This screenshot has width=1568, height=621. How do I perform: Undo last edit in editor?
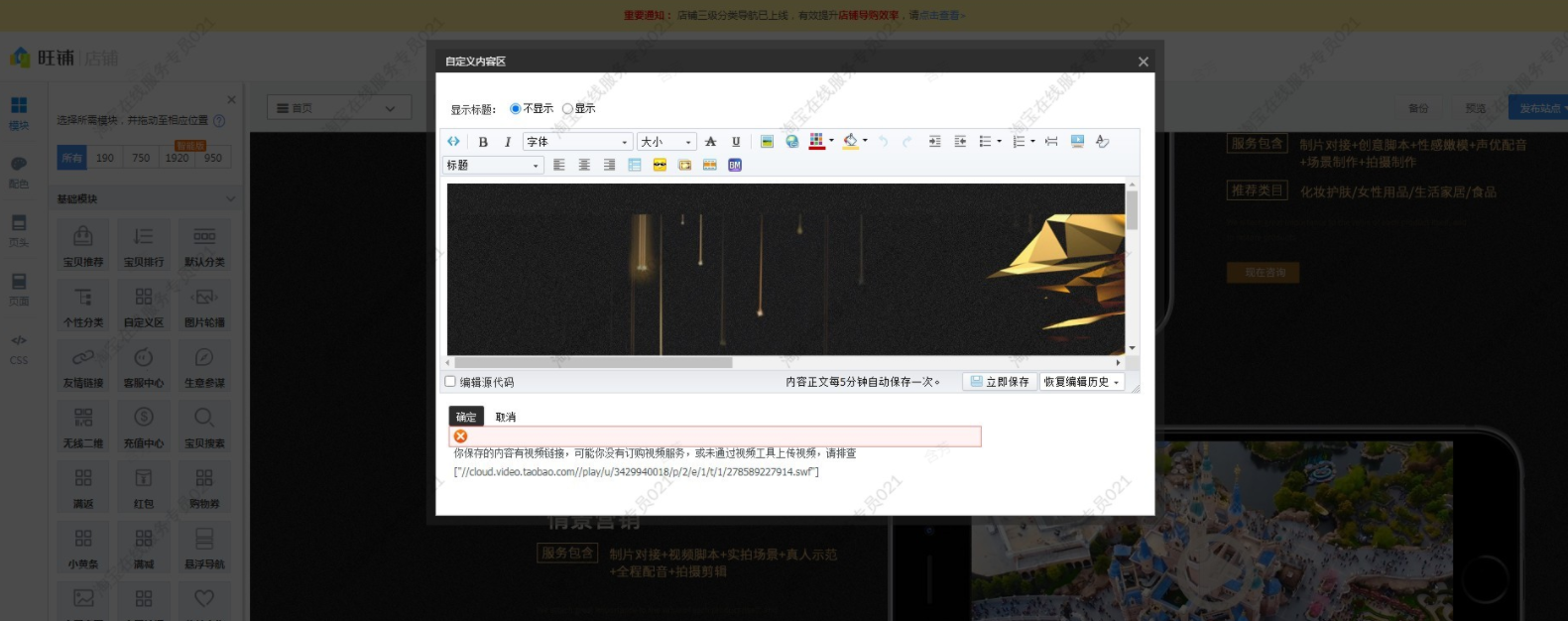(883, 142)
